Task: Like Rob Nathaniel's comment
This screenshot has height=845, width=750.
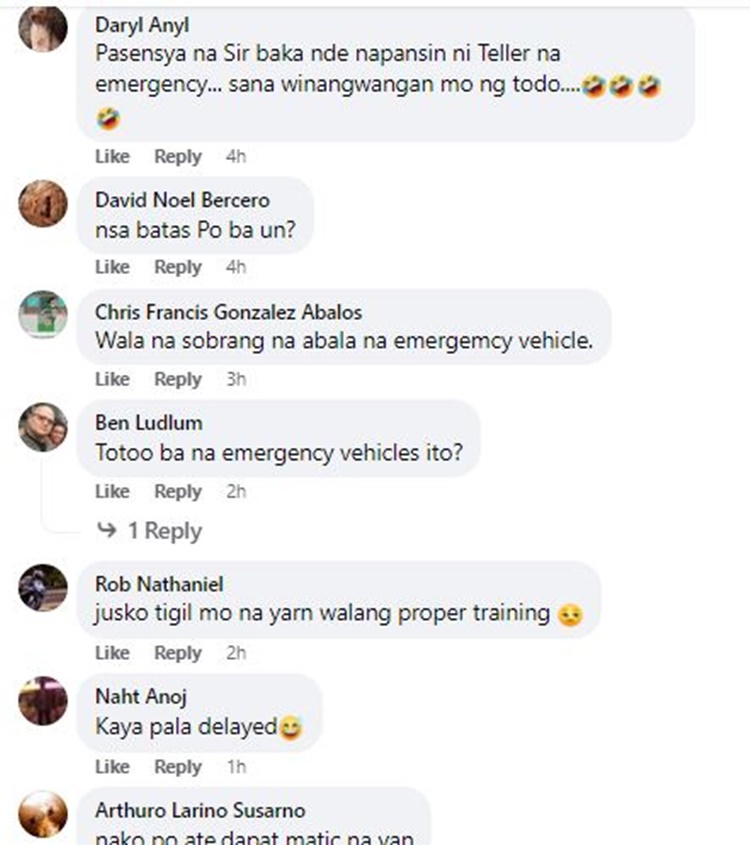Action: click(x=112, y=653)
